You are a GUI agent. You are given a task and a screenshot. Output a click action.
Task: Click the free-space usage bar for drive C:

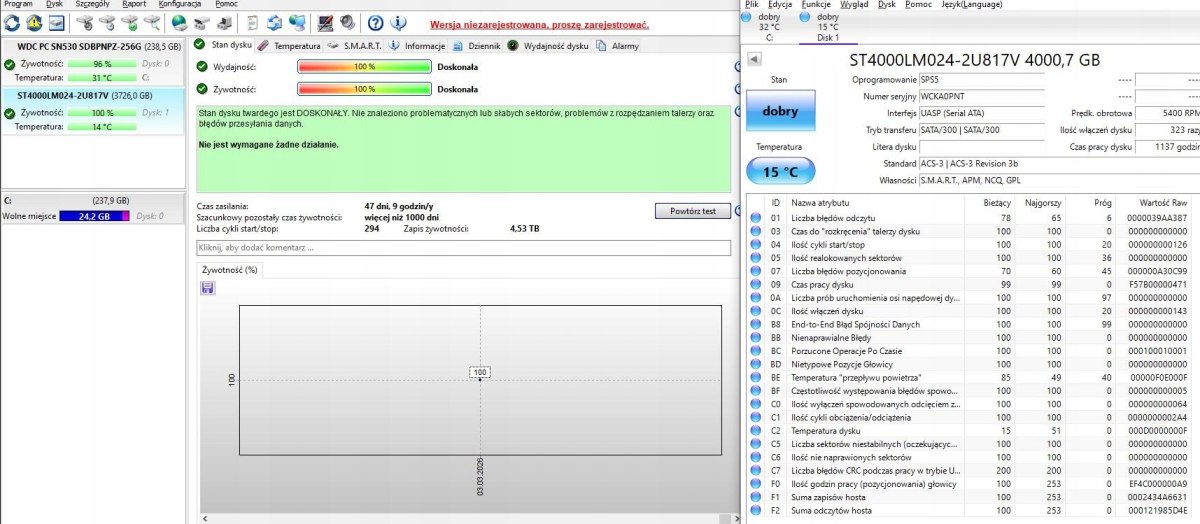click(x=94, y=216)
